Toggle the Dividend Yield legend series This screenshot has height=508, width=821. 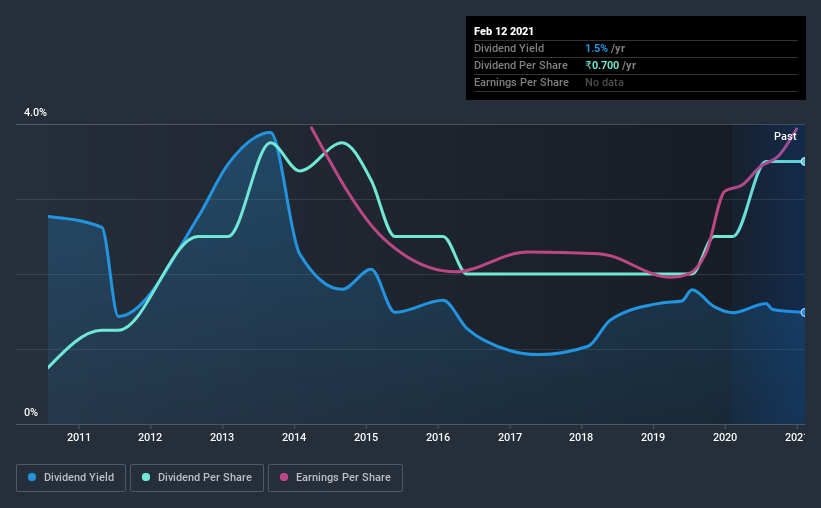(x=71, y=478)
